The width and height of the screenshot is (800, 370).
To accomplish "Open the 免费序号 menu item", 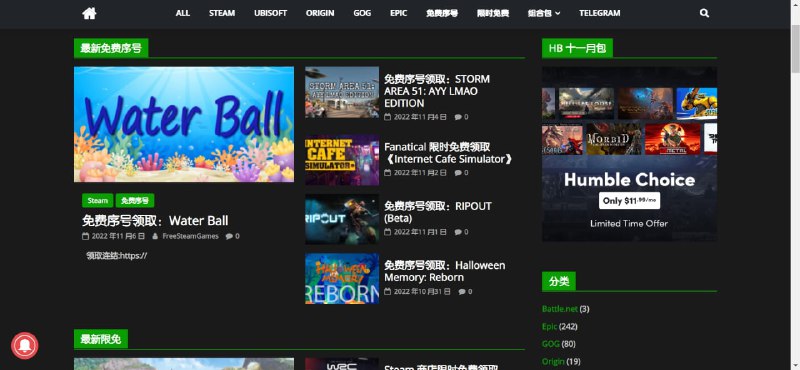I will 442,13.
